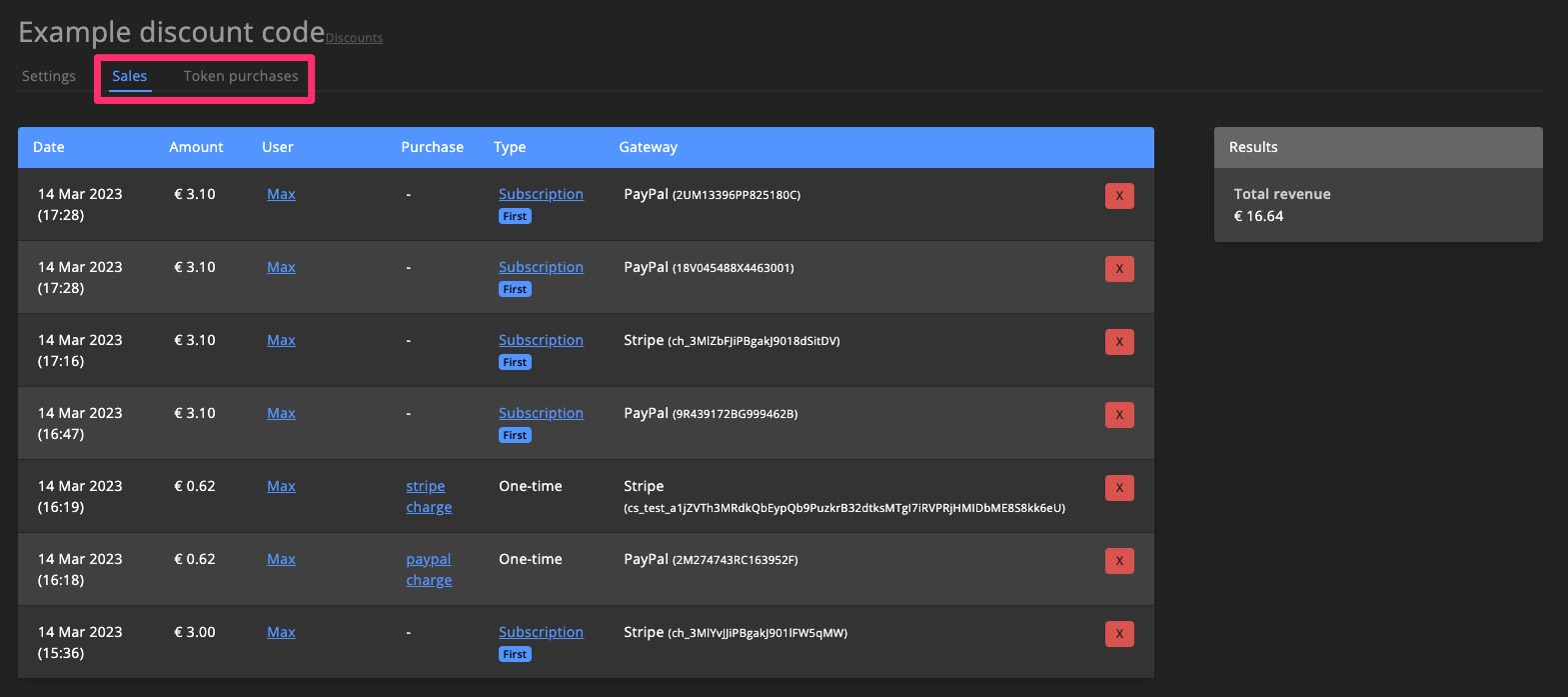This screenshot has width=1568, height=697.
Task: Follow the Discounts breadcrumb link
Action: tap(354, 38)
